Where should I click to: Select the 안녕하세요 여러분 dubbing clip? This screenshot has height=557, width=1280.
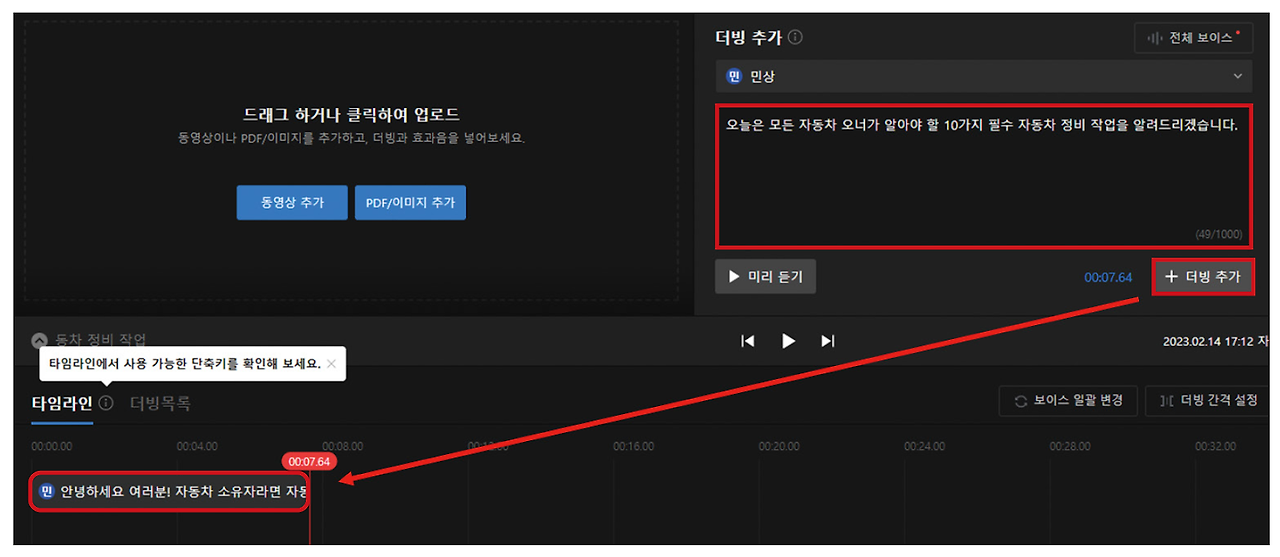click(170, 492)
